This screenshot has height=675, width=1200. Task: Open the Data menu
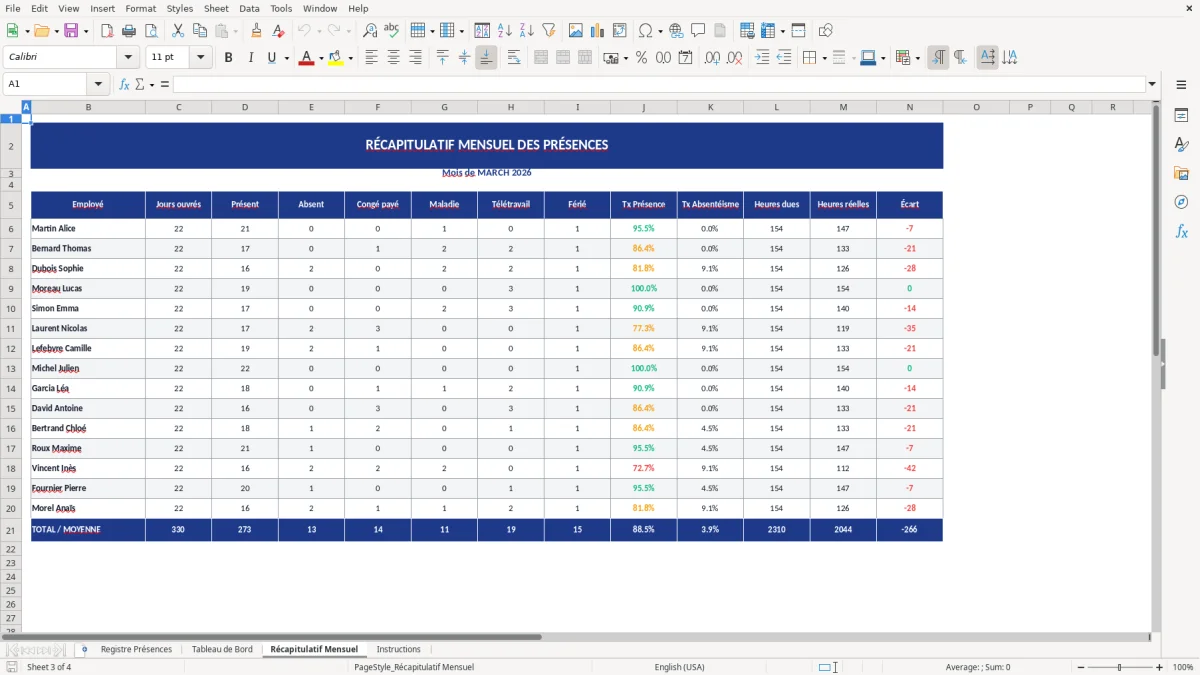pyautogui.click(x=248, y=8)
